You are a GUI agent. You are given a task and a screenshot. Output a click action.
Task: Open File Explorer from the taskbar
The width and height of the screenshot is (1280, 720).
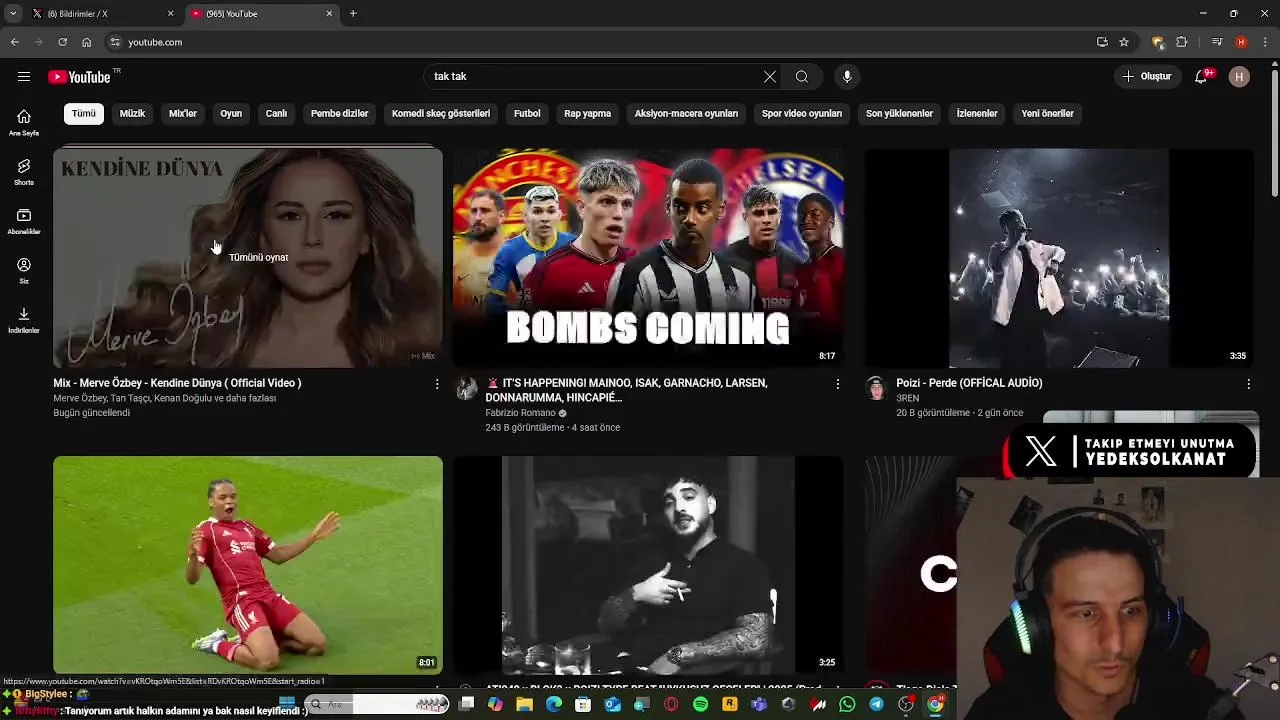pyautogui.click(x=524, y=705)
